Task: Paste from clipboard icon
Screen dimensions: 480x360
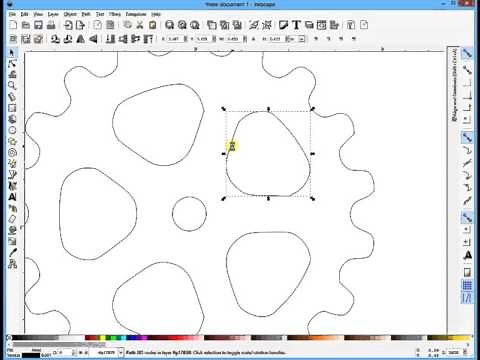Action: pyautogui.click(x=152, y=25)
